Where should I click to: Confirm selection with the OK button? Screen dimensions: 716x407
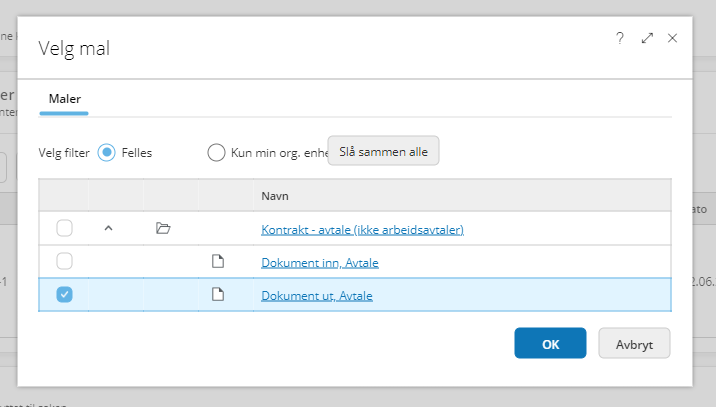tap(550, 343)
